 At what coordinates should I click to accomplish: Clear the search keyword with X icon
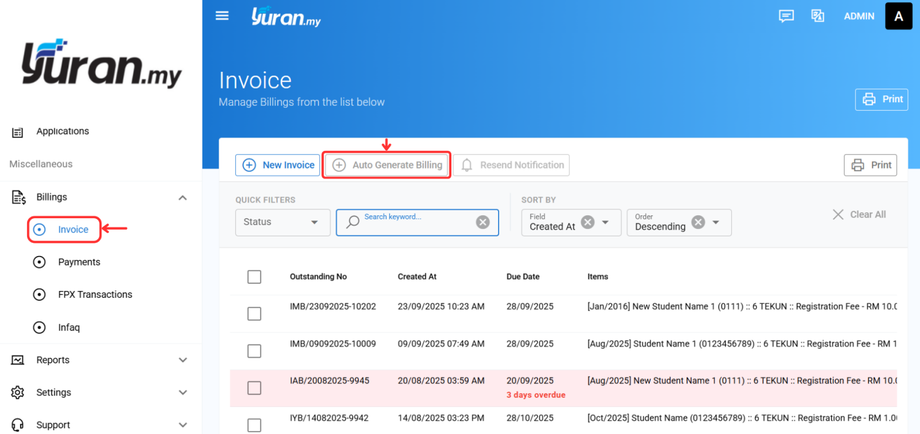(483, 222)
